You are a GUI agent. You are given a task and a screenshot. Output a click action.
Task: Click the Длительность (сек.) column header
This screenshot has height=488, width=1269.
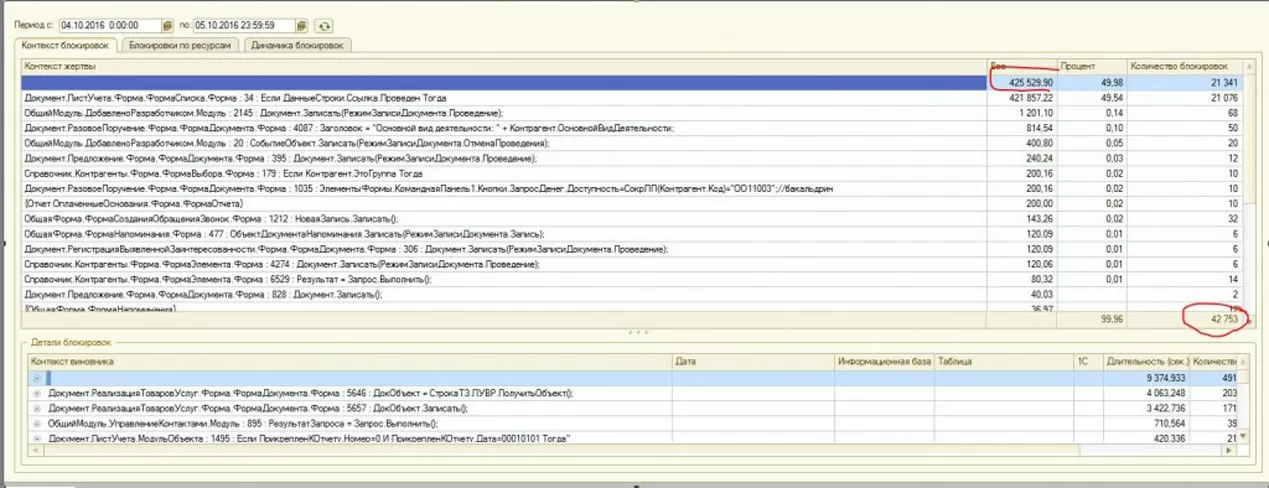click(1147, 361)
